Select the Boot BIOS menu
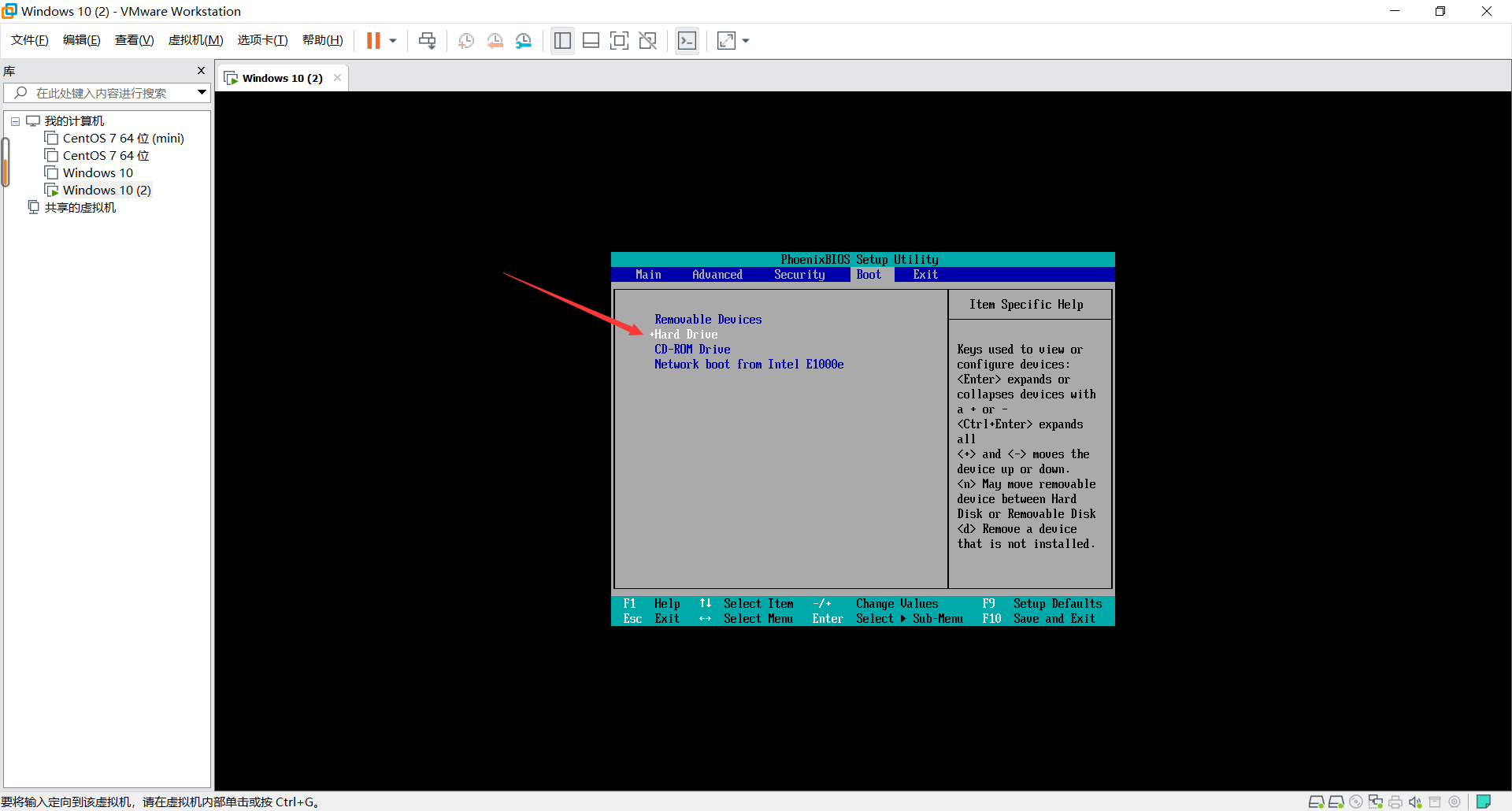Image resolution: width=1512 pixels, height=811 pixels. 869,275
